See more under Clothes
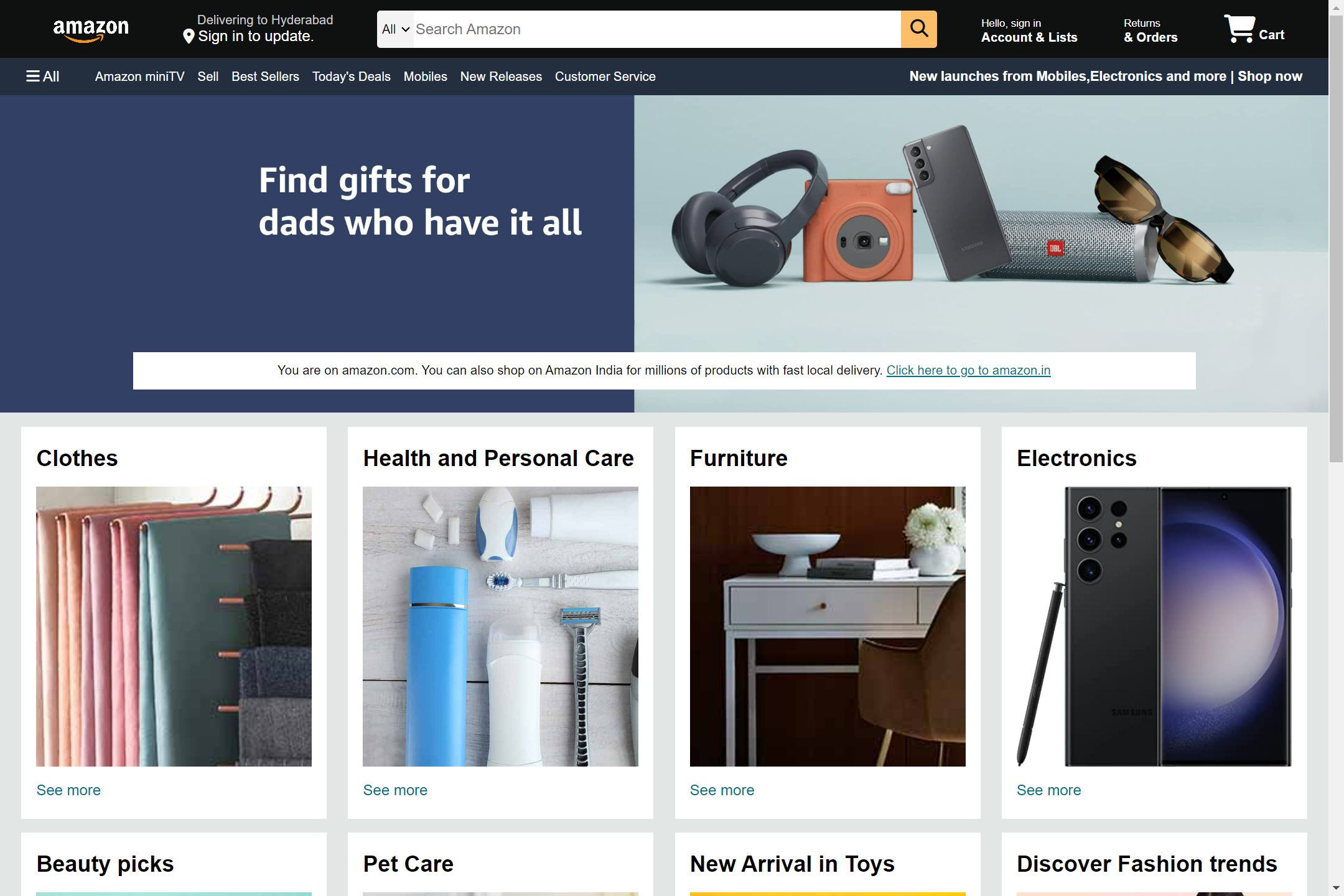The height and width of the screenshot is (896, 1344). (x=68, y=790)
